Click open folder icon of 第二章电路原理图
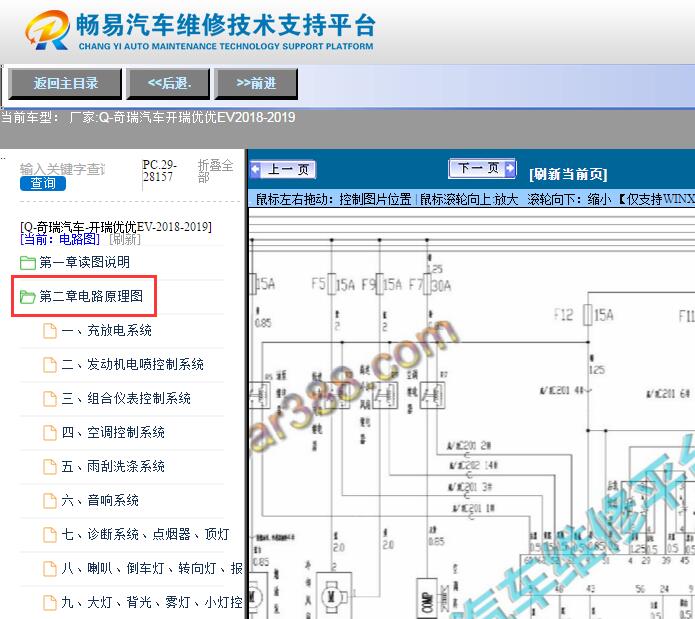Image resolution: width=695 pixels, height=619 pixels. pos(27,296)
